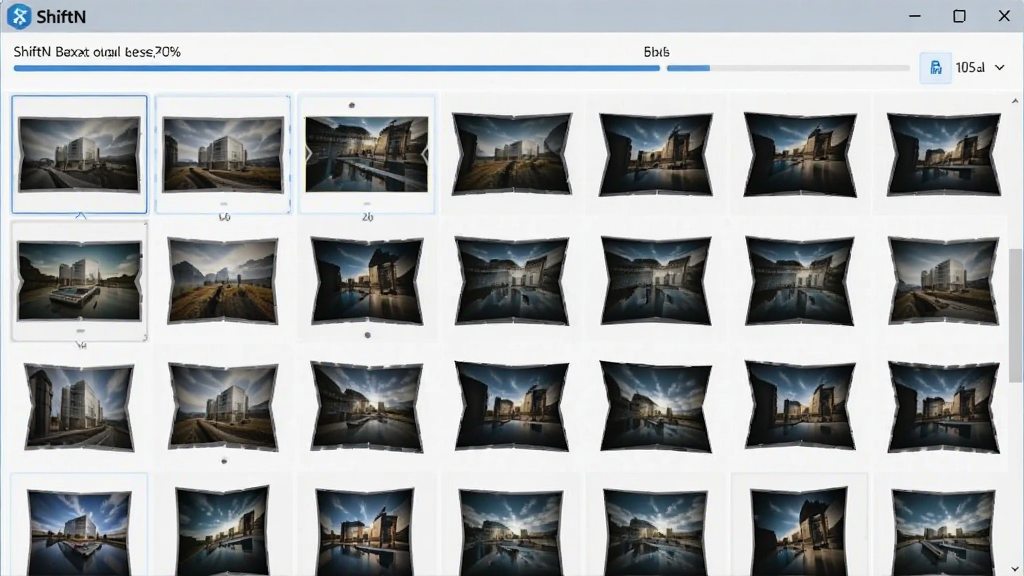Click the "Bbtb" label above the short bar

[x=656, y=52]
